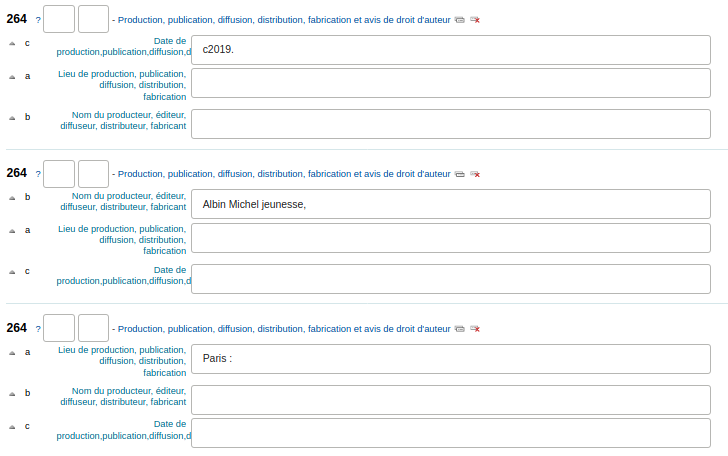Click second indicator box of c2019 tag
This screenshot has height=456, width=728.
click(x=93, y=19)
